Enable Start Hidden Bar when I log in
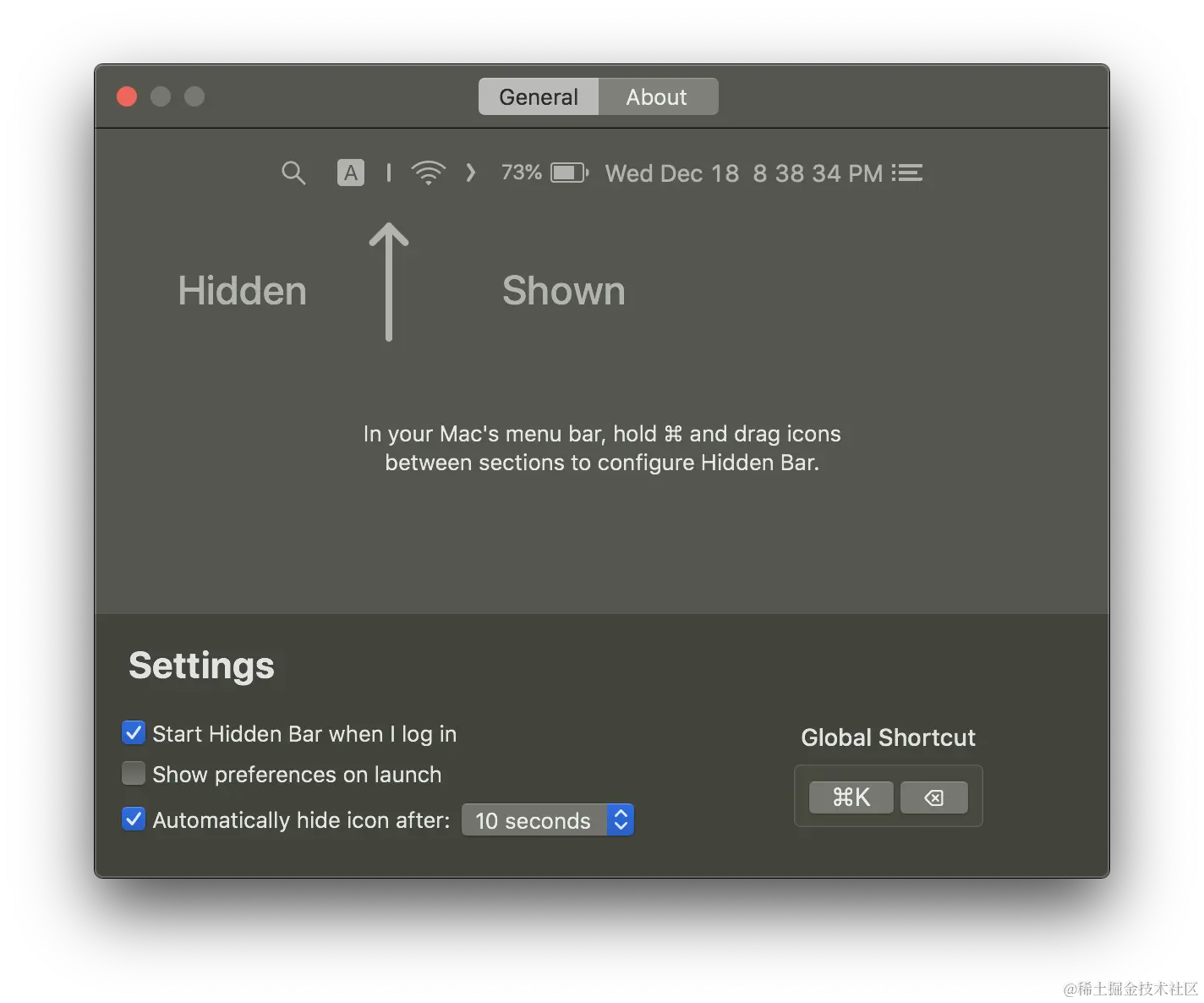 134,732
